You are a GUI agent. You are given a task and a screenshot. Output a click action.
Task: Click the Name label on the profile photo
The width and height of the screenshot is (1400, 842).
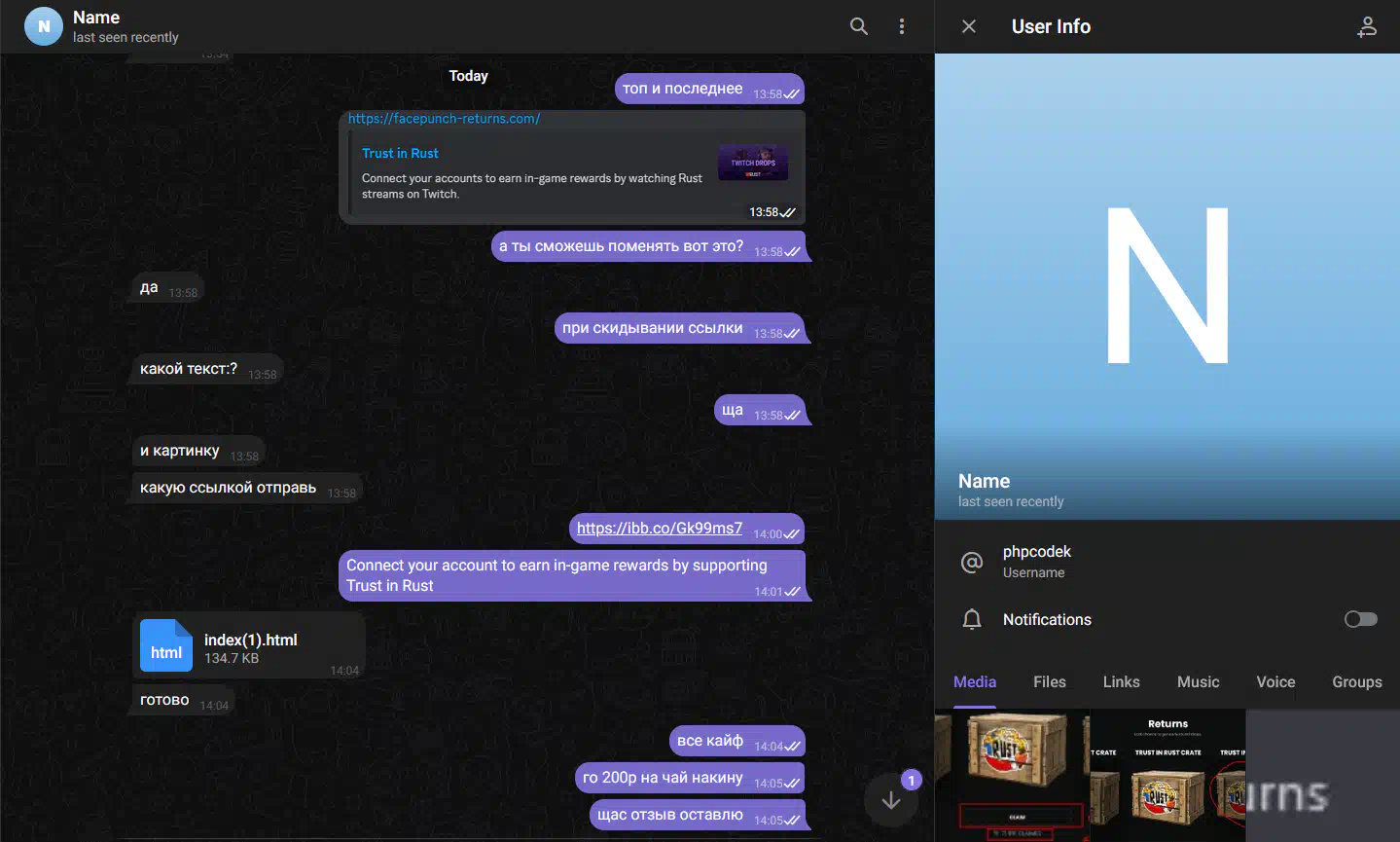pos(984,481)
